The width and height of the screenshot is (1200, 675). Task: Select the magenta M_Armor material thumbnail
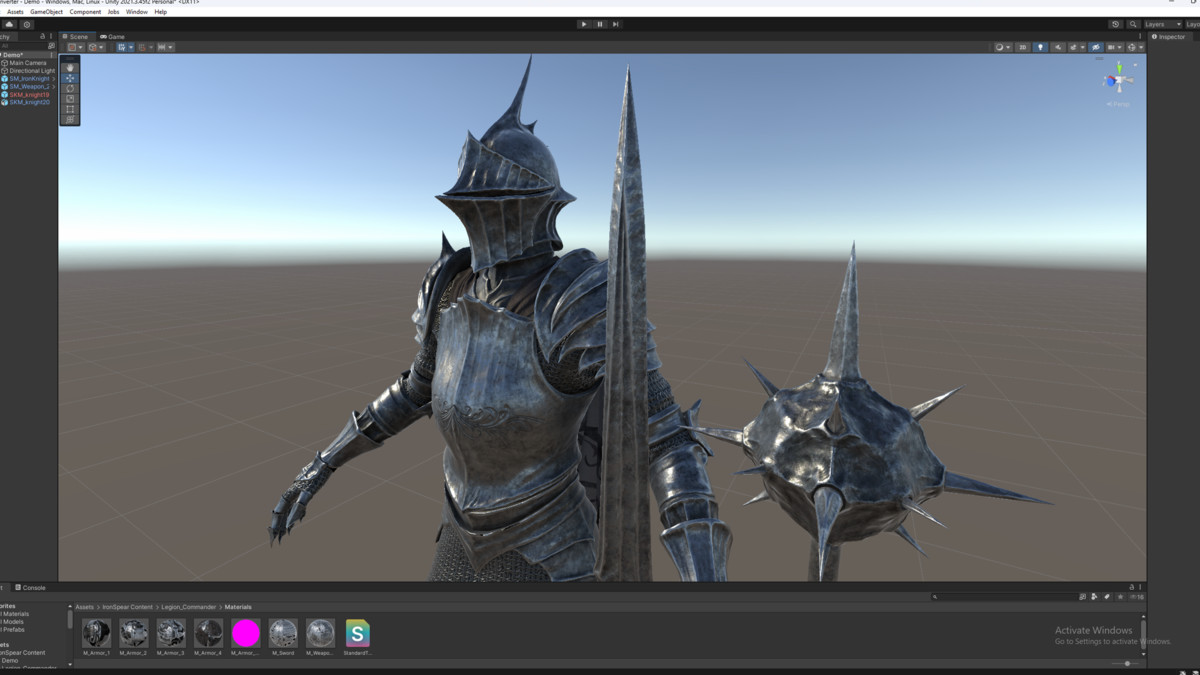click(246, 633)
